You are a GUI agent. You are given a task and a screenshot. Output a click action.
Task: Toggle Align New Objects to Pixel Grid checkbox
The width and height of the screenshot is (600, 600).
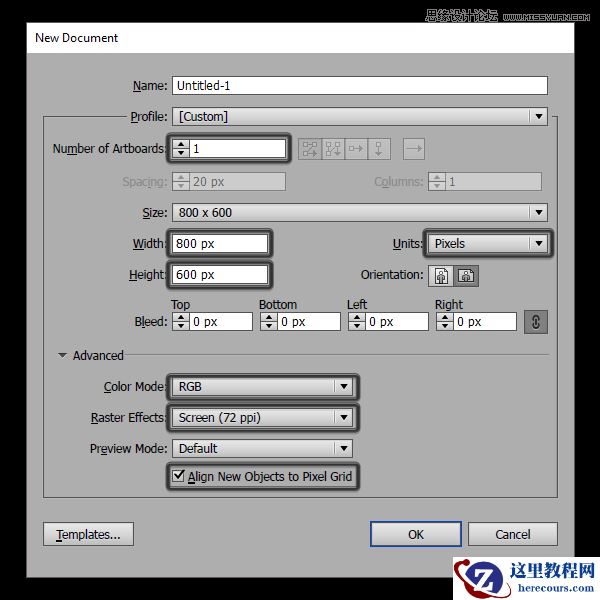pyautogui.click(x=178, y=476)
